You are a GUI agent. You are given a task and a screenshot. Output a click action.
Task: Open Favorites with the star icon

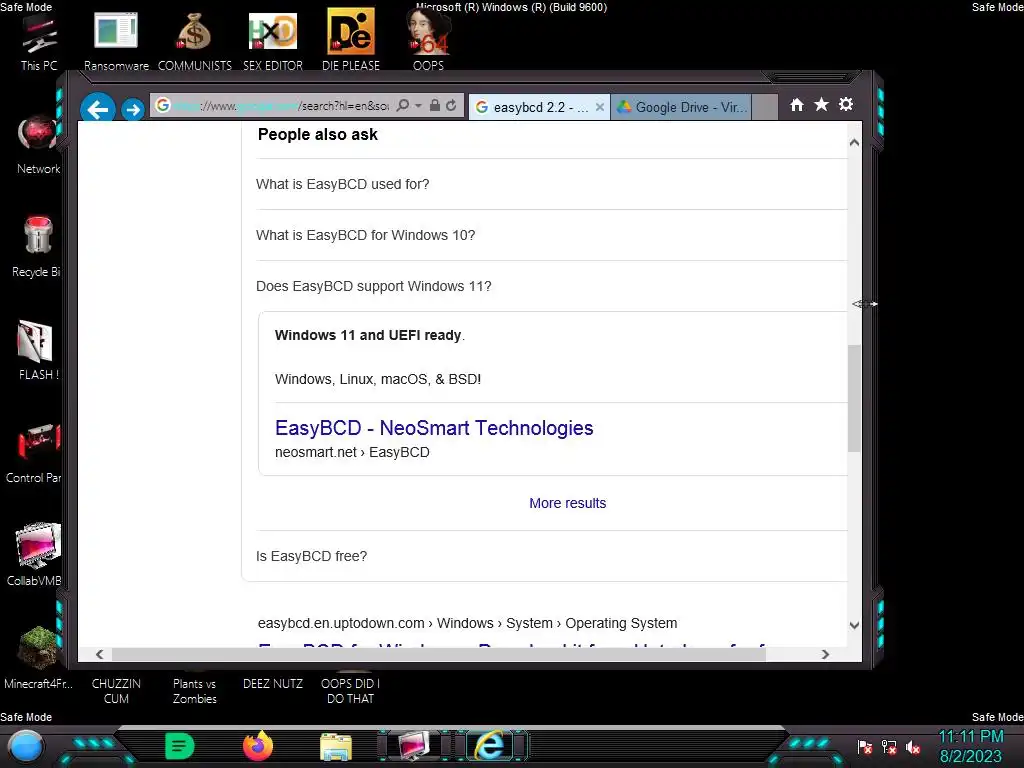click(822, 104)
